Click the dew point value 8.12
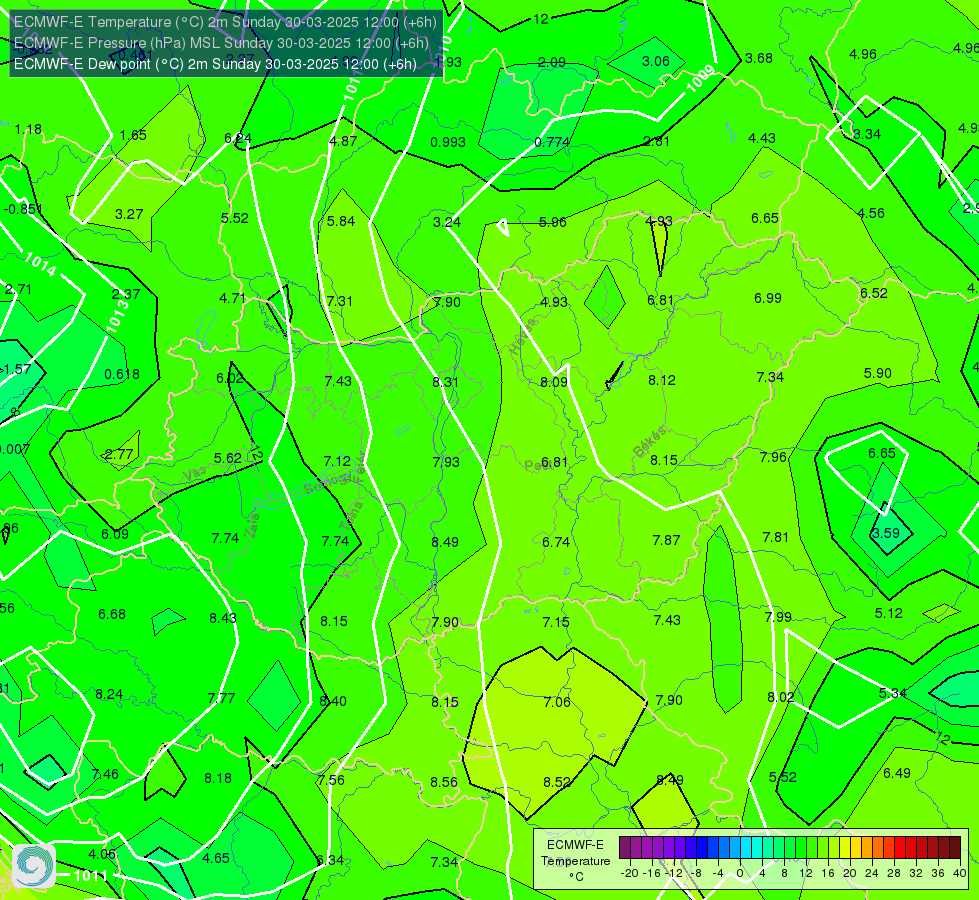 point(662,380)
